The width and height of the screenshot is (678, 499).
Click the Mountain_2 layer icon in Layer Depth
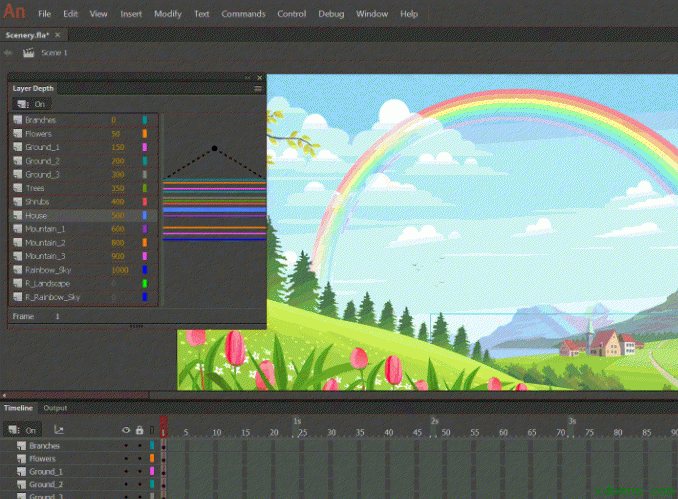click(x=17, y=243)
